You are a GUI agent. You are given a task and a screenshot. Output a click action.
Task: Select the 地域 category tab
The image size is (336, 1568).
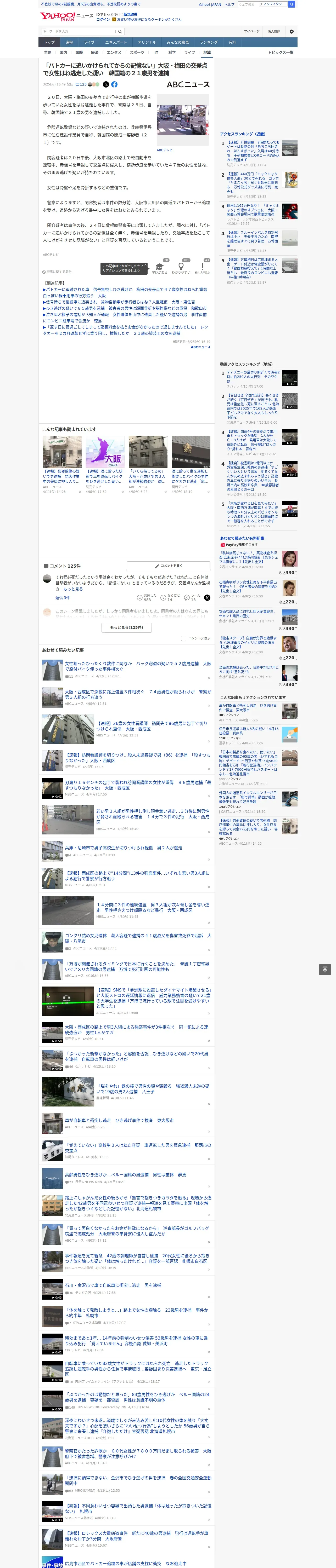pos(207,52)
